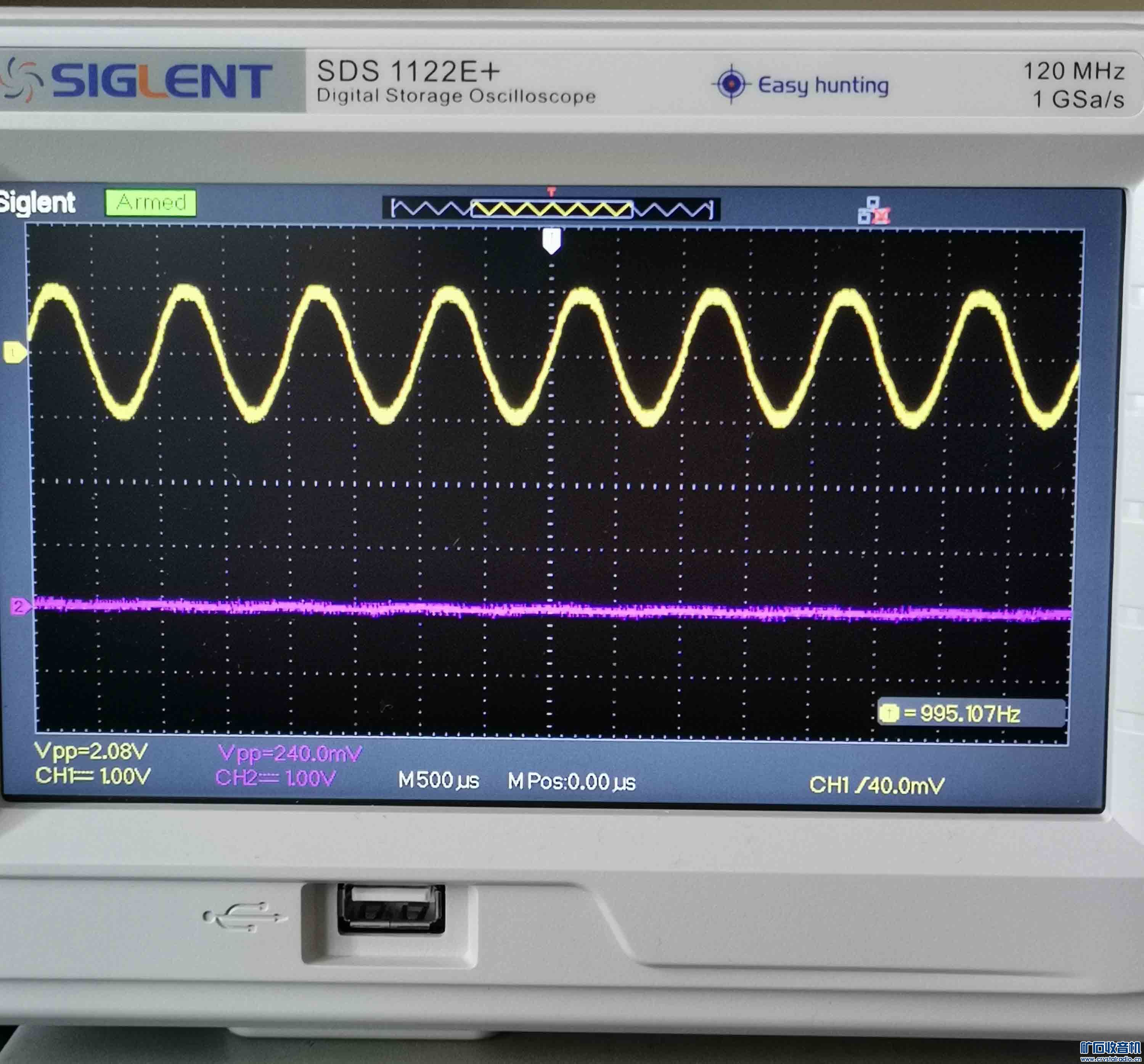
Task: Click the green Armed status indicator
Action: [x=151, y=203]
